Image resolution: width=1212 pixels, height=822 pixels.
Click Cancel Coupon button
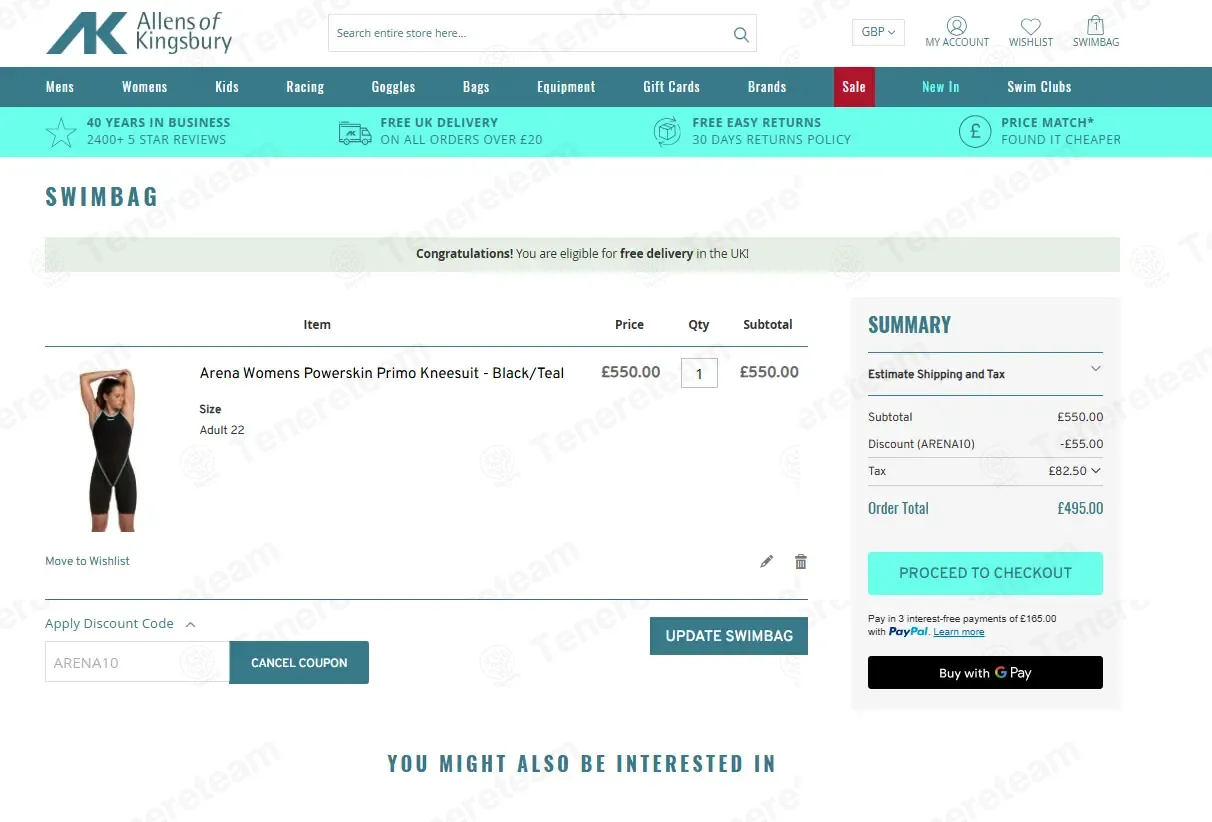(x=299, y=663)
